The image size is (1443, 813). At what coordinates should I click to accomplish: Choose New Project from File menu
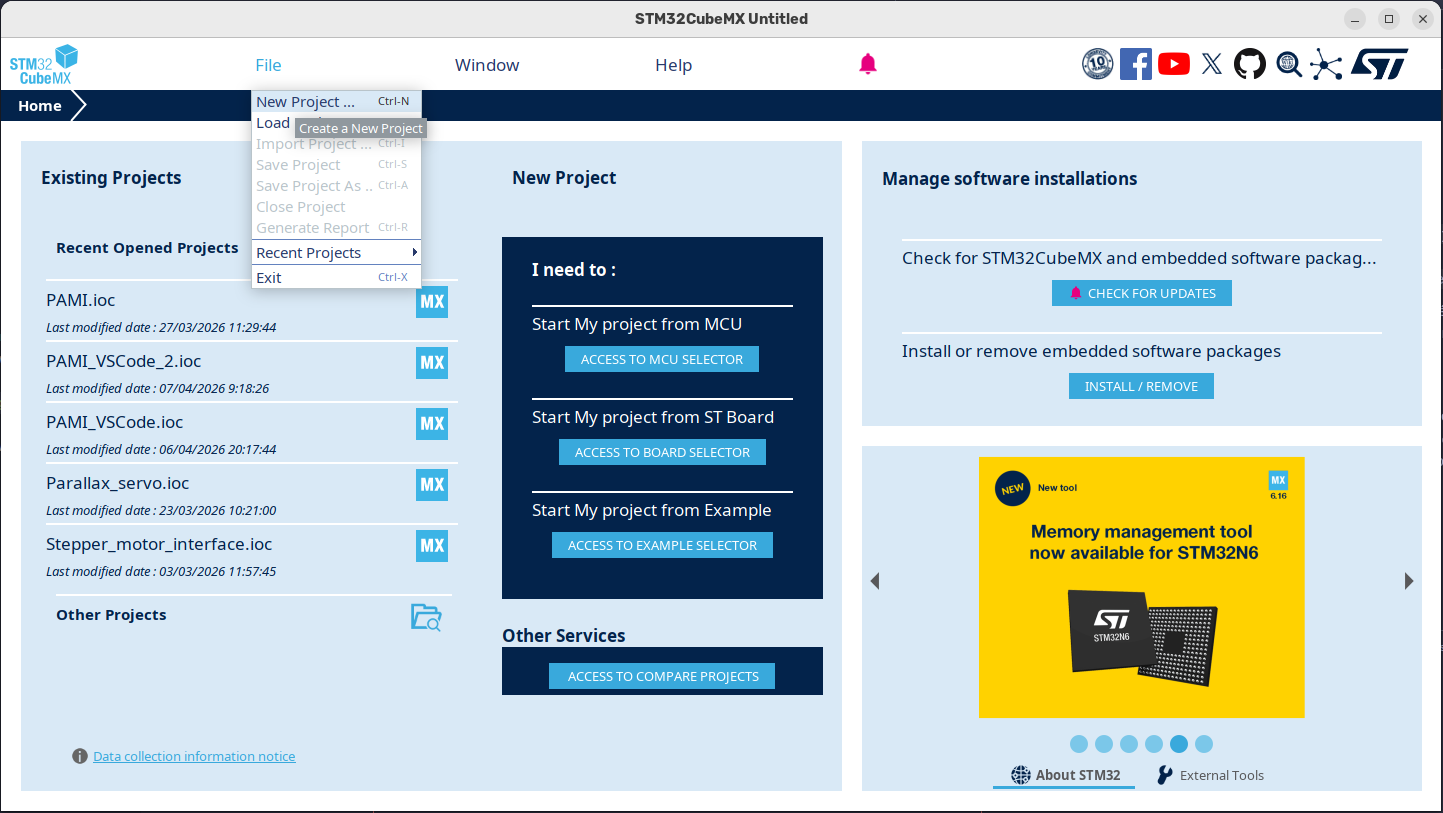(x=336, y=102)
